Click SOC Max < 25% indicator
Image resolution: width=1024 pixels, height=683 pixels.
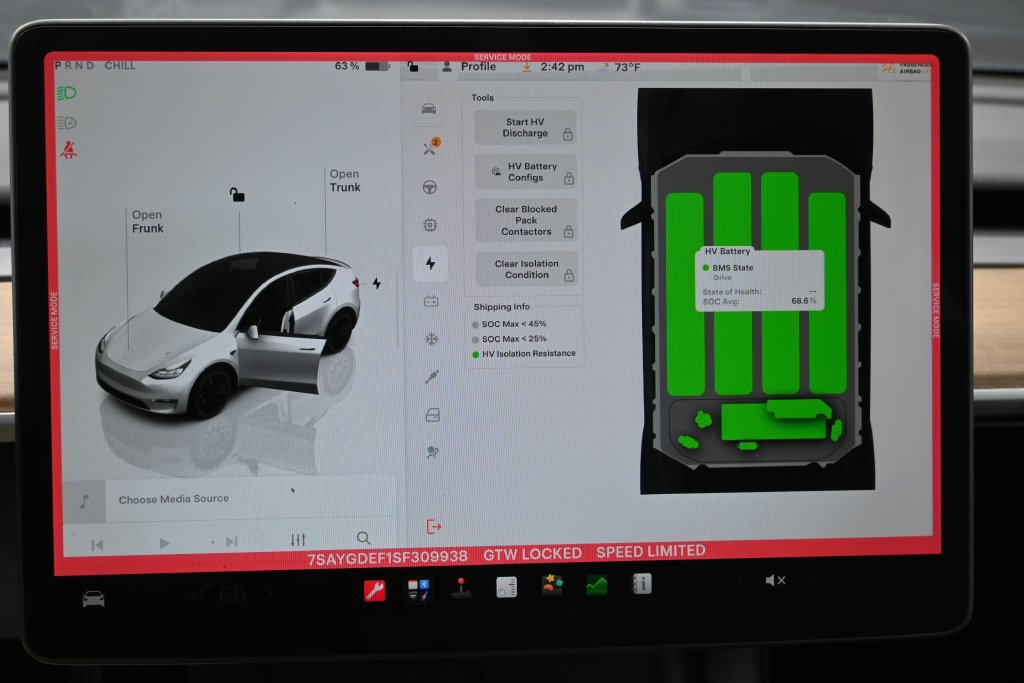tap(509, 339)
